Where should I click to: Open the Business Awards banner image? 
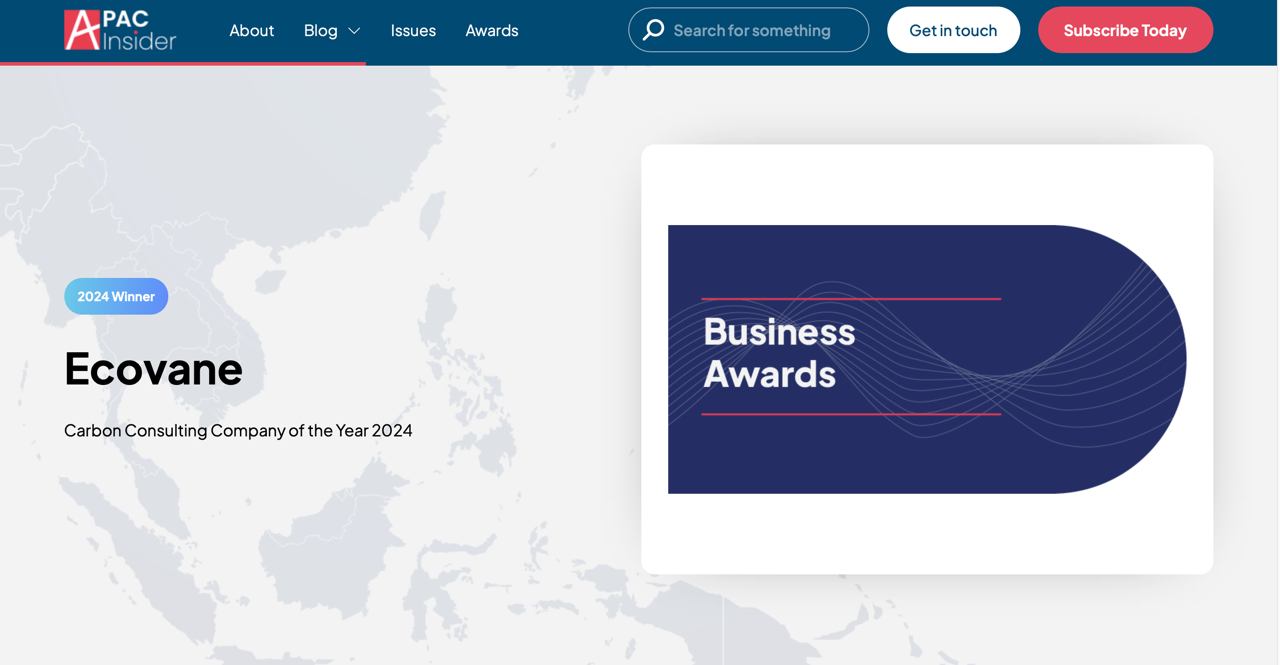(x=927, y=359)
